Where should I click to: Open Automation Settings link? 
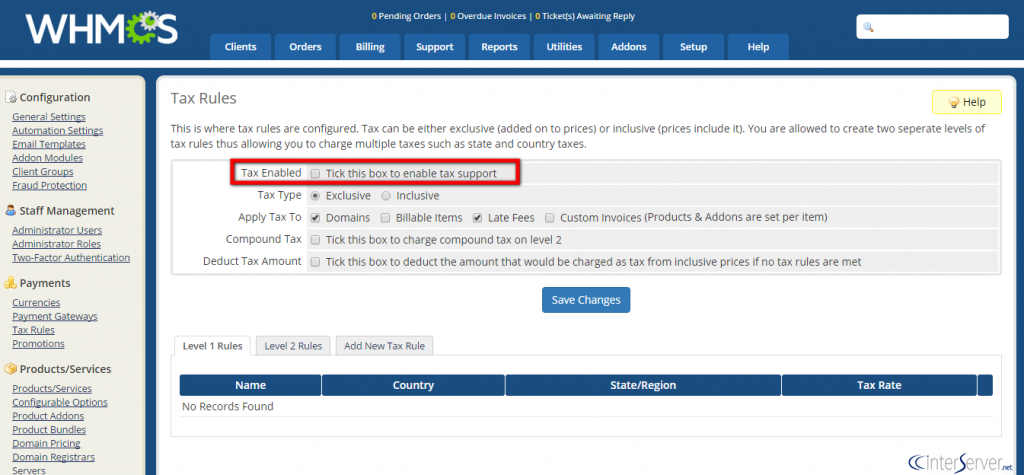(x=57, y=131)
